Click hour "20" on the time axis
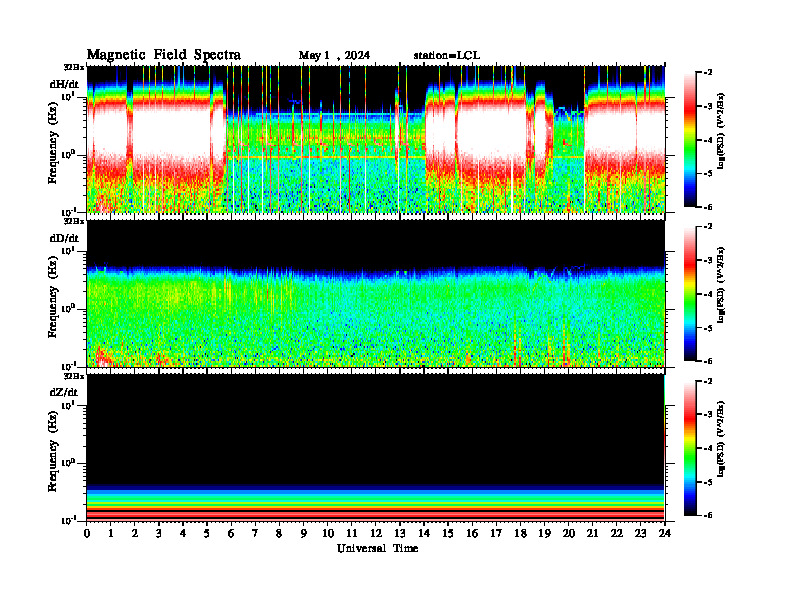This screenshot has height=612, width=792. (x=568, y=533)
